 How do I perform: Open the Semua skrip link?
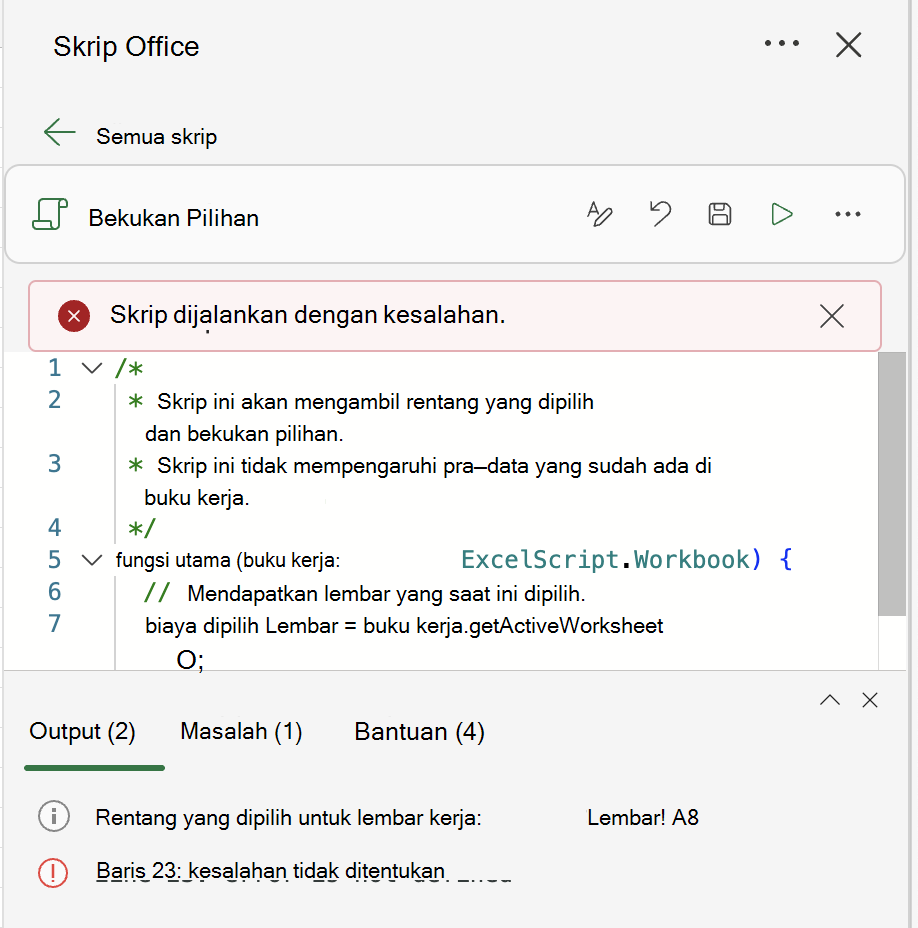pos(156,137)
